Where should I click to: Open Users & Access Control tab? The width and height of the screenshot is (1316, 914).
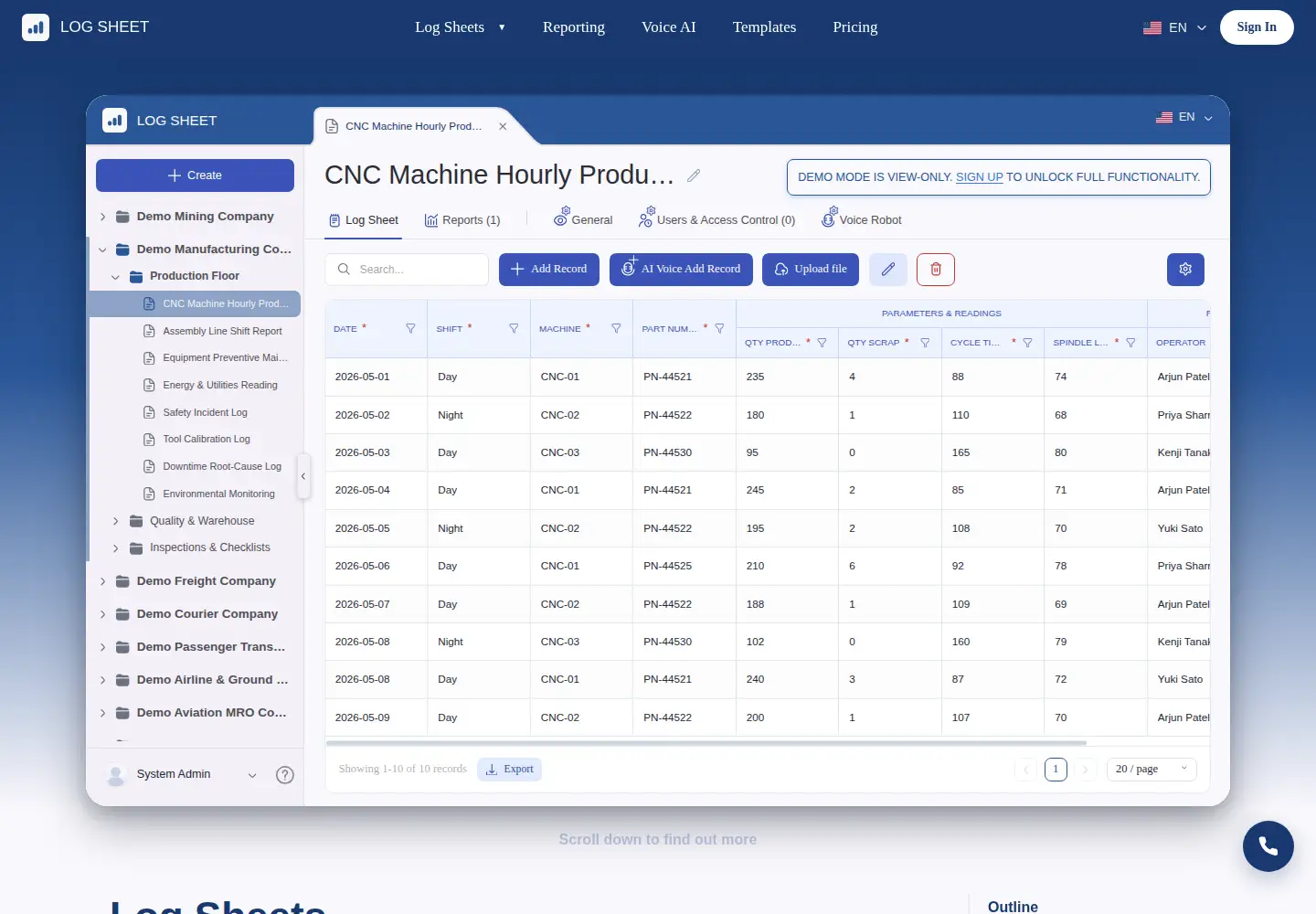pos(716,219)
